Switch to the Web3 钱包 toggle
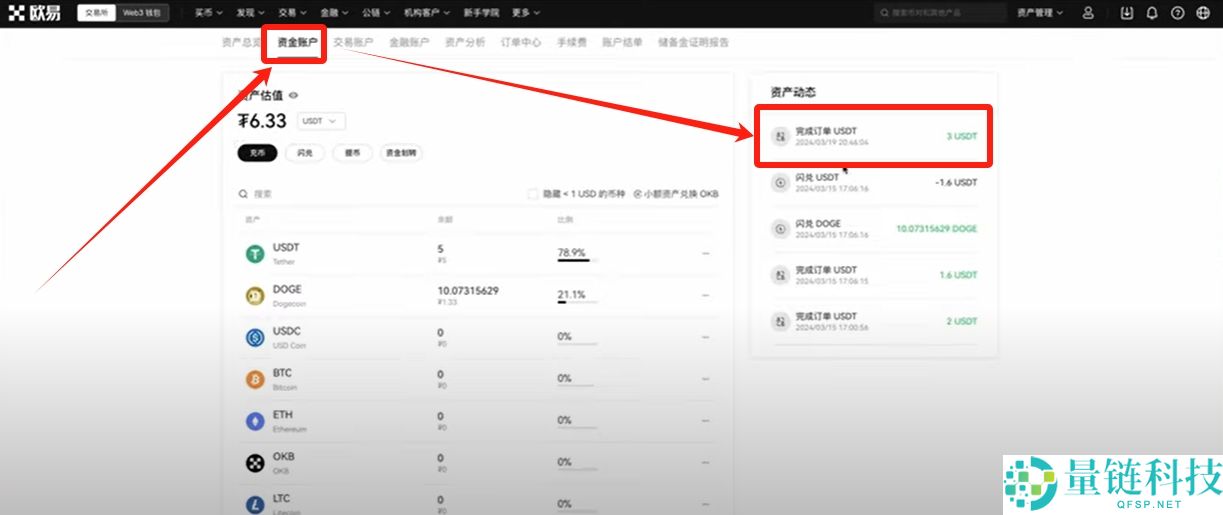The width and height of the screenshot is (1223, 515). point(144,13)
